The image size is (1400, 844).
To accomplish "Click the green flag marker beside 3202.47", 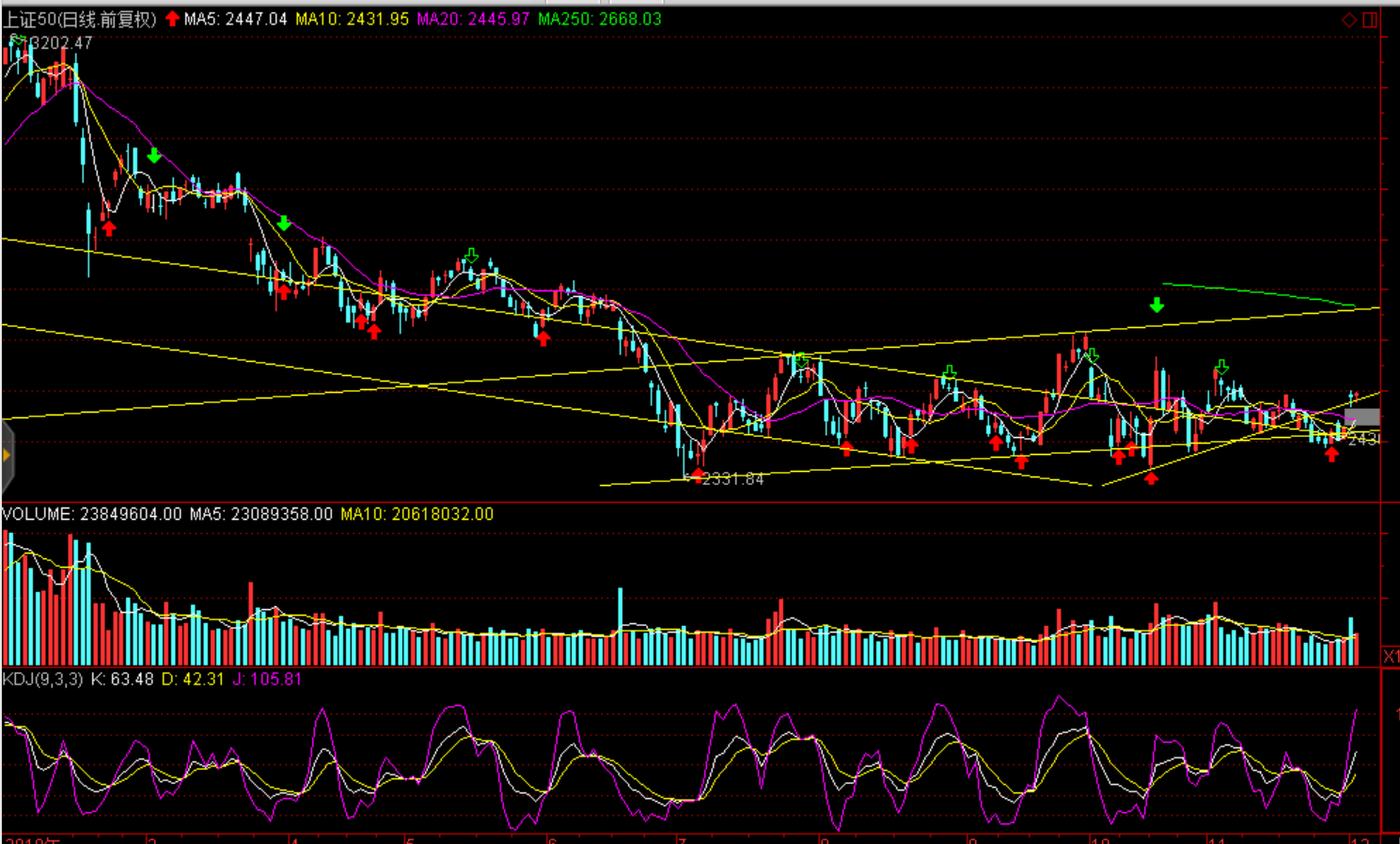I will 17,40.
